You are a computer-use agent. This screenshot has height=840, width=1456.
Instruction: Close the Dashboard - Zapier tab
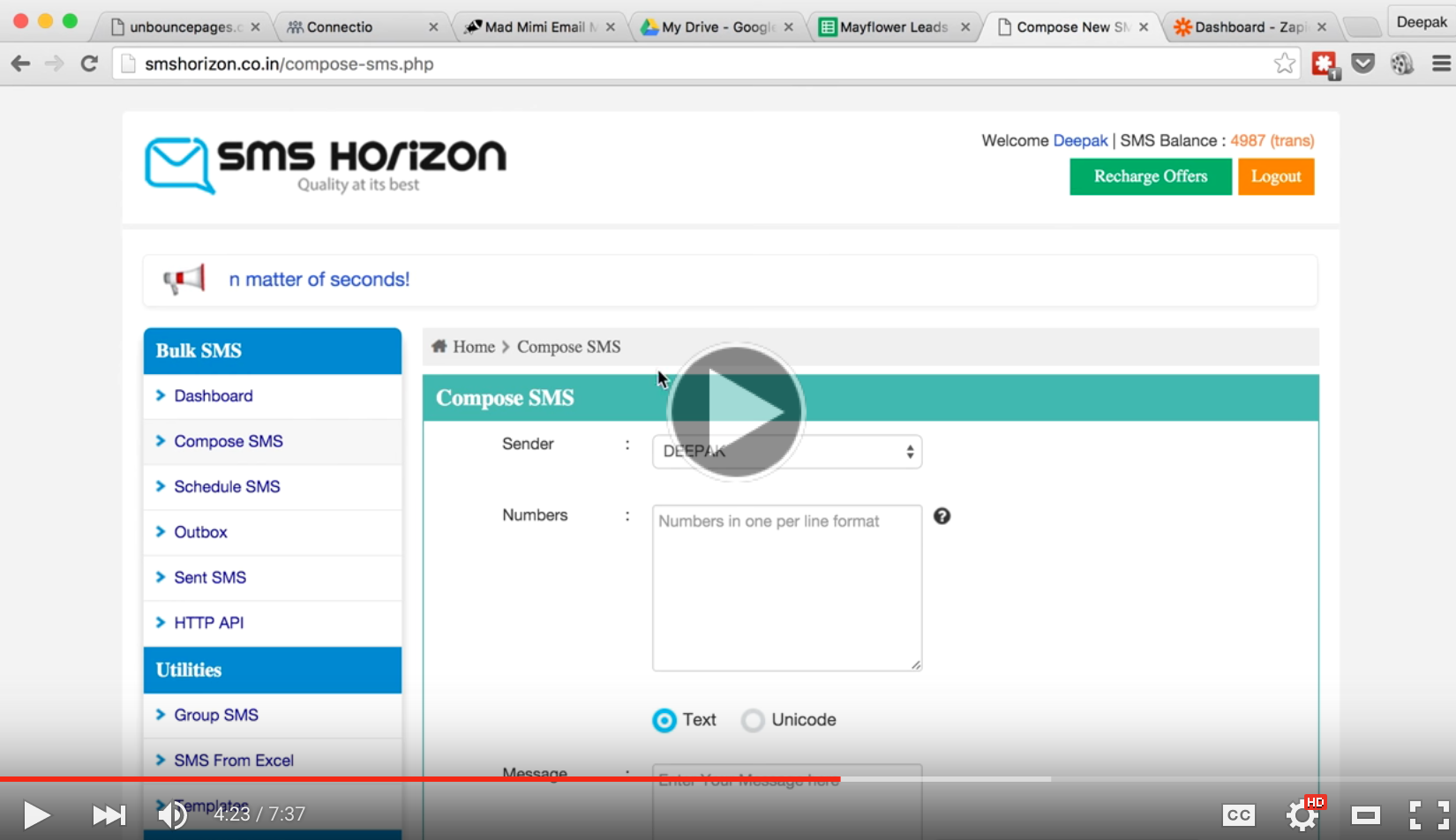point(1322,27)
